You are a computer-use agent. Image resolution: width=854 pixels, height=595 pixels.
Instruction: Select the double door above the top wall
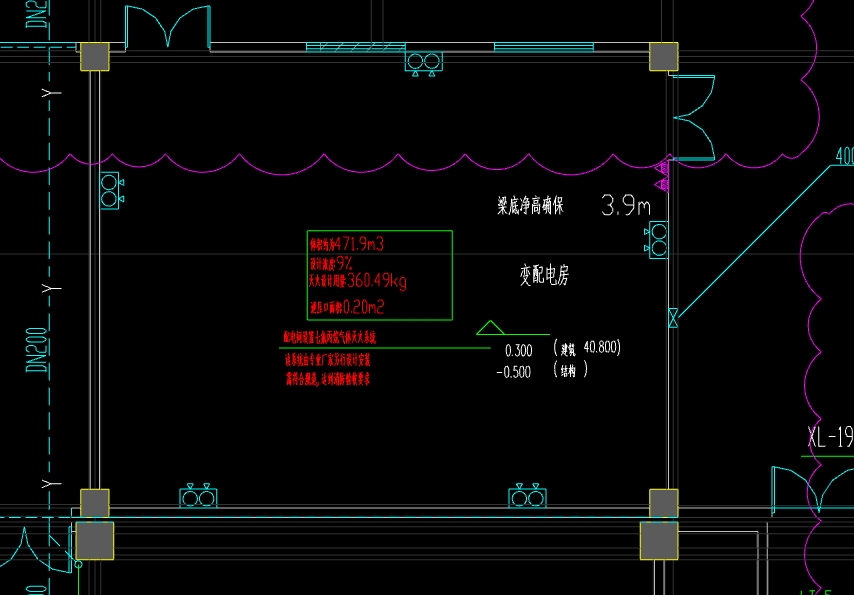pos(168,27)
